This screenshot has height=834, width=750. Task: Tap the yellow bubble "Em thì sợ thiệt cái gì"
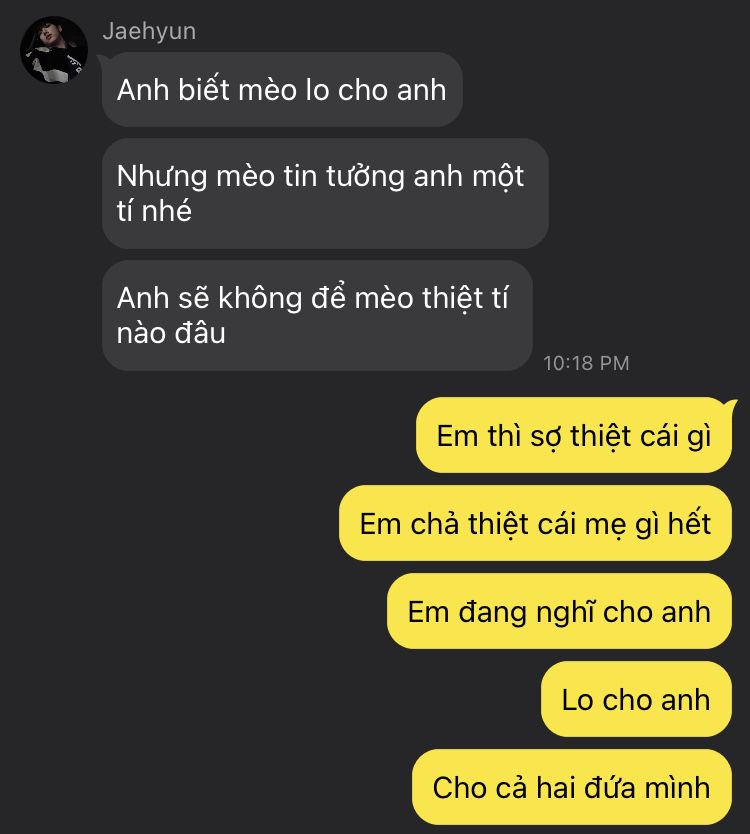(574, 435)
